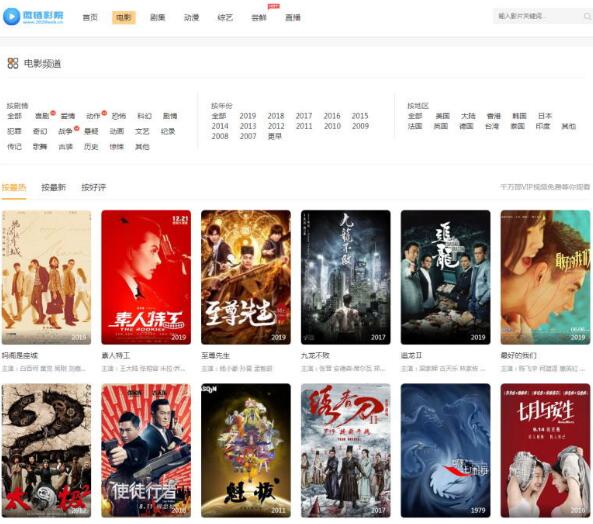
Task: Filter movies by year 2016
Action: click(332, 116)
